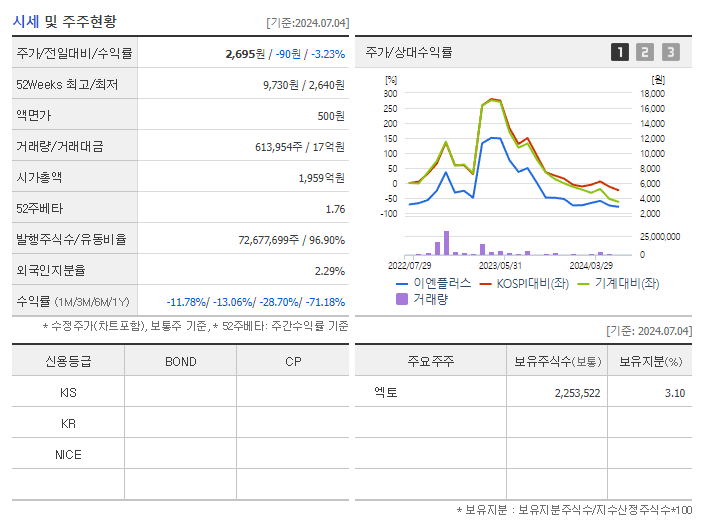
Task: Click the 3.10 ownership percentage
Action: coord(675,393)
